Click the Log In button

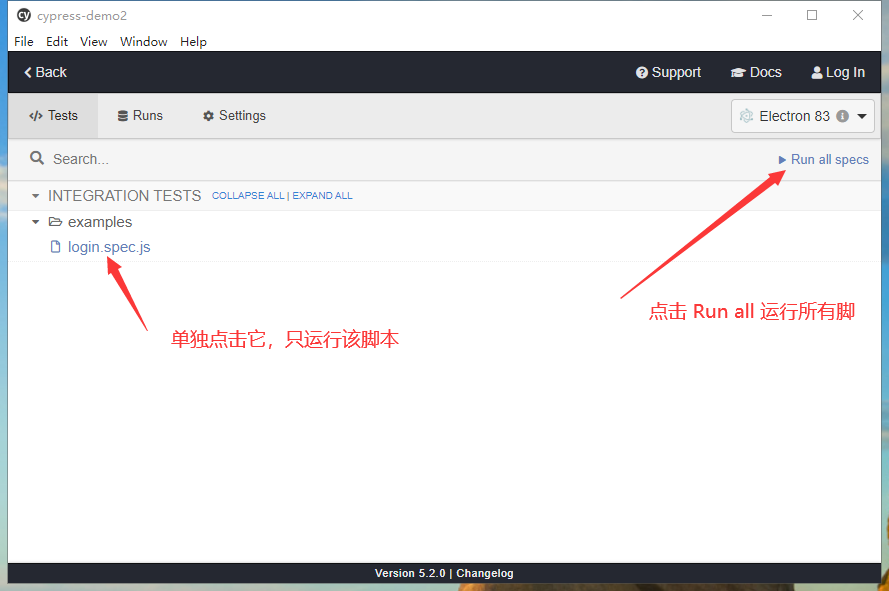(838, 73)
